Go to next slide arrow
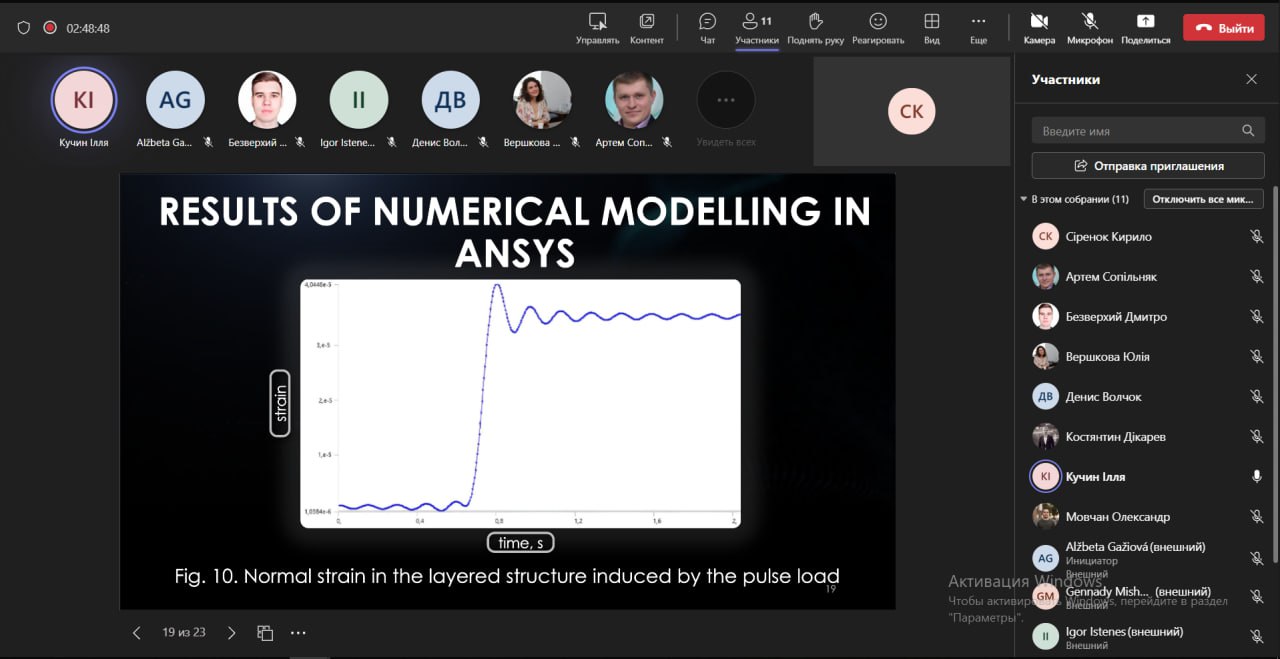Screen dimensions: 1280x659 pos(232,633)
